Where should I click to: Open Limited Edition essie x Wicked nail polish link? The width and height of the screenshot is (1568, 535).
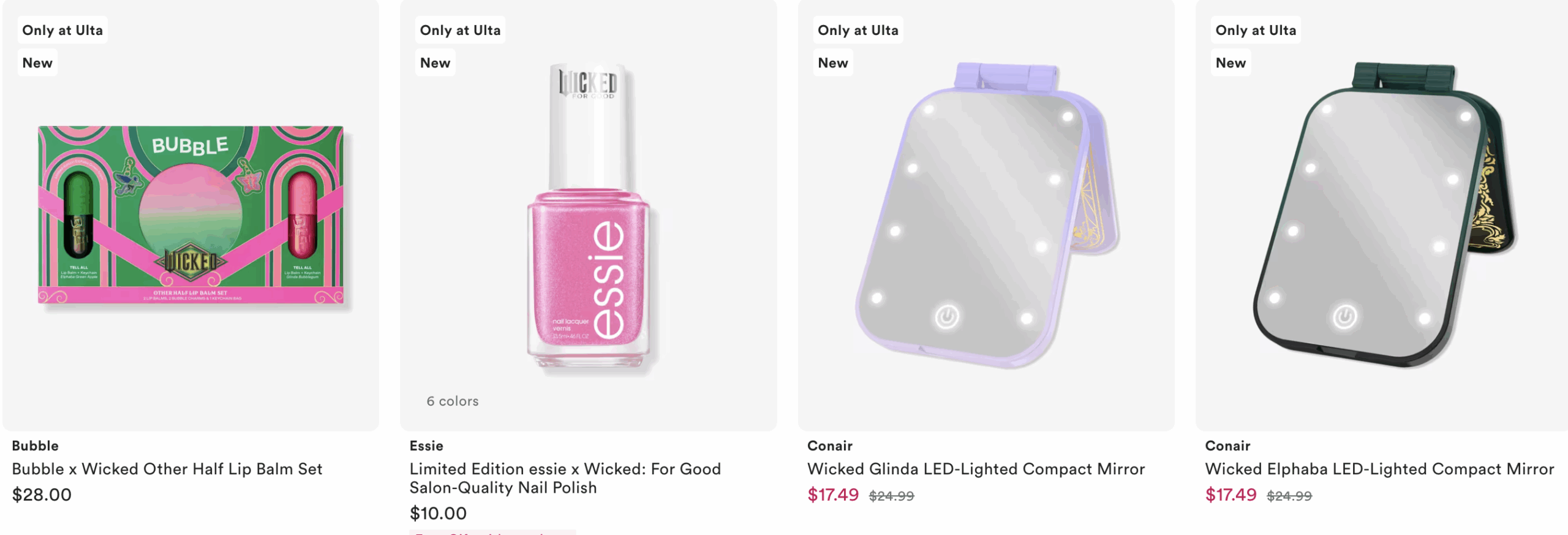pos(565,478)
